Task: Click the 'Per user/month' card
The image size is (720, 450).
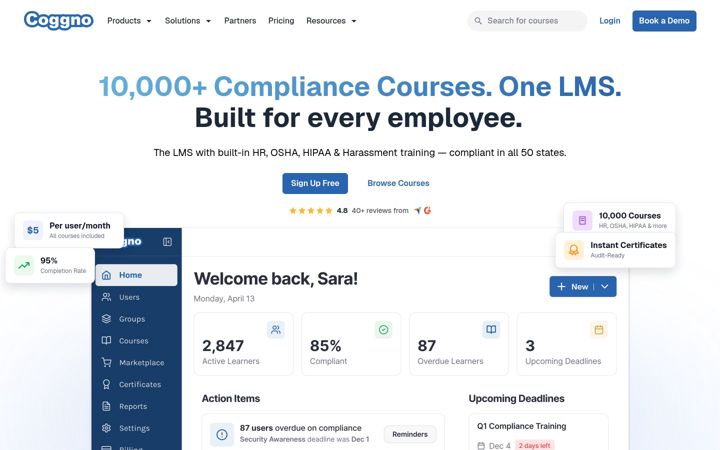Action: 69,230
